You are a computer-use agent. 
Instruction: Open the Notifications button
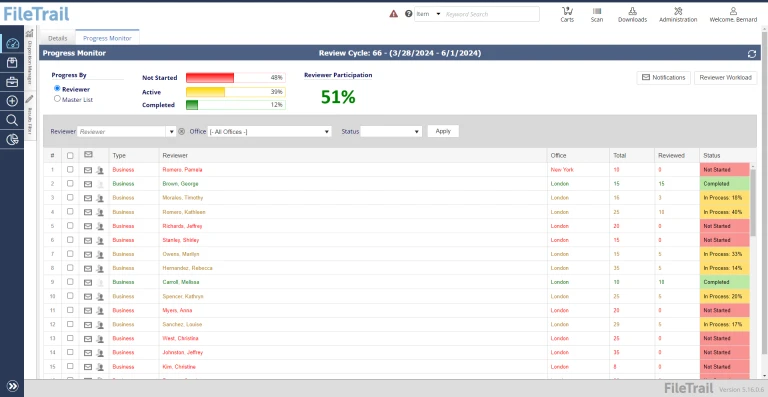coord(664,77)
